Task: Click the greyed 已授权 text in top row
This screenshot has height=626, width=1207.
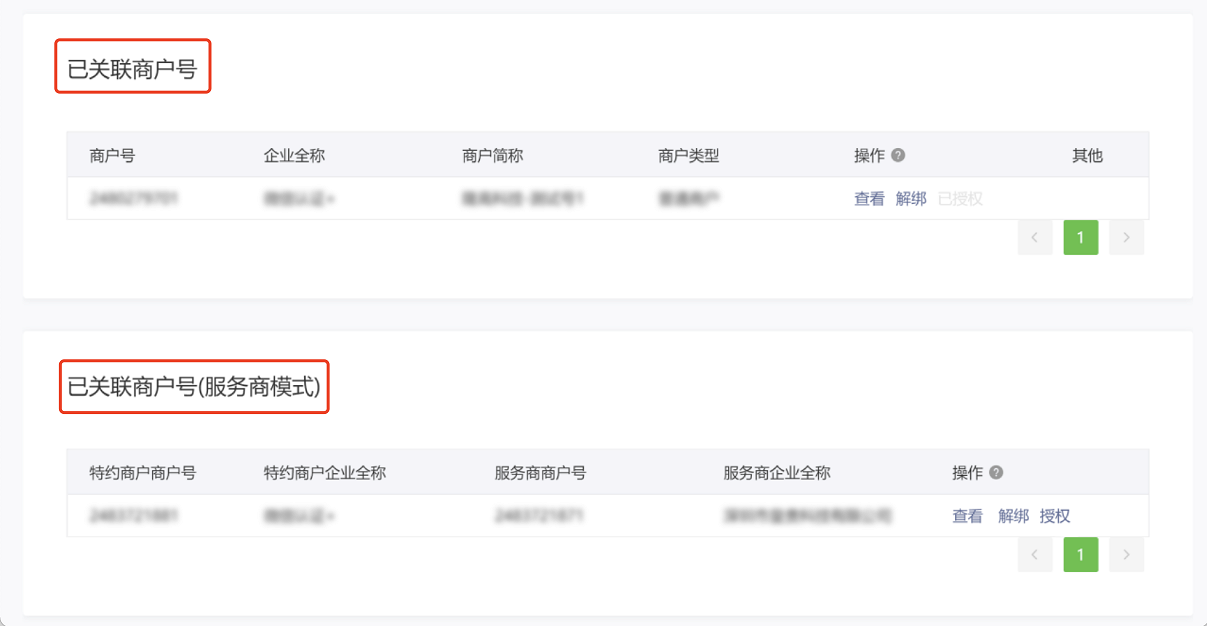Action: click(960, 199)
